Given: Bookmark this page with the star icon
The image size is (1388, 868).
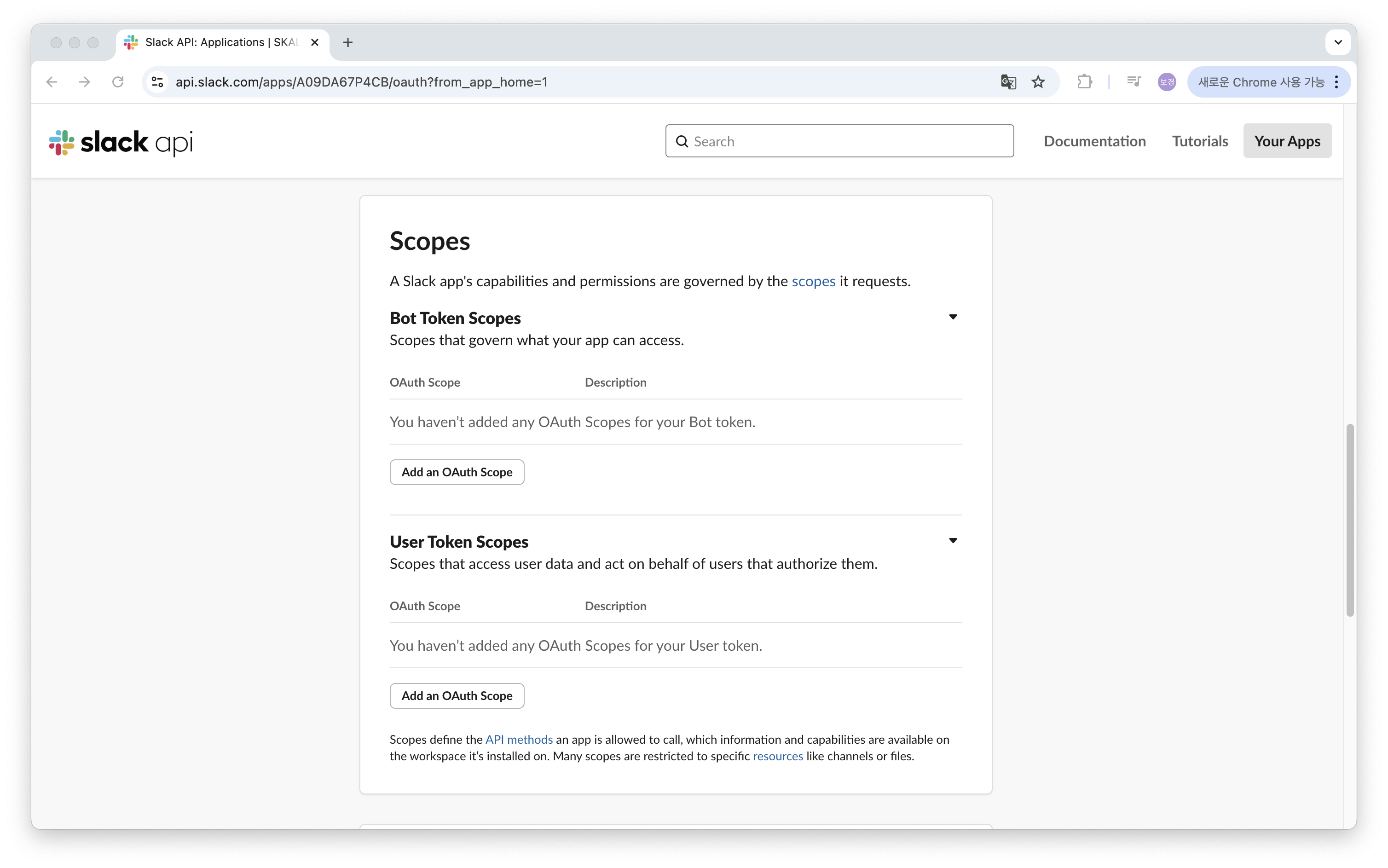Looking at the screenshot, I should tap(1038, 82).
